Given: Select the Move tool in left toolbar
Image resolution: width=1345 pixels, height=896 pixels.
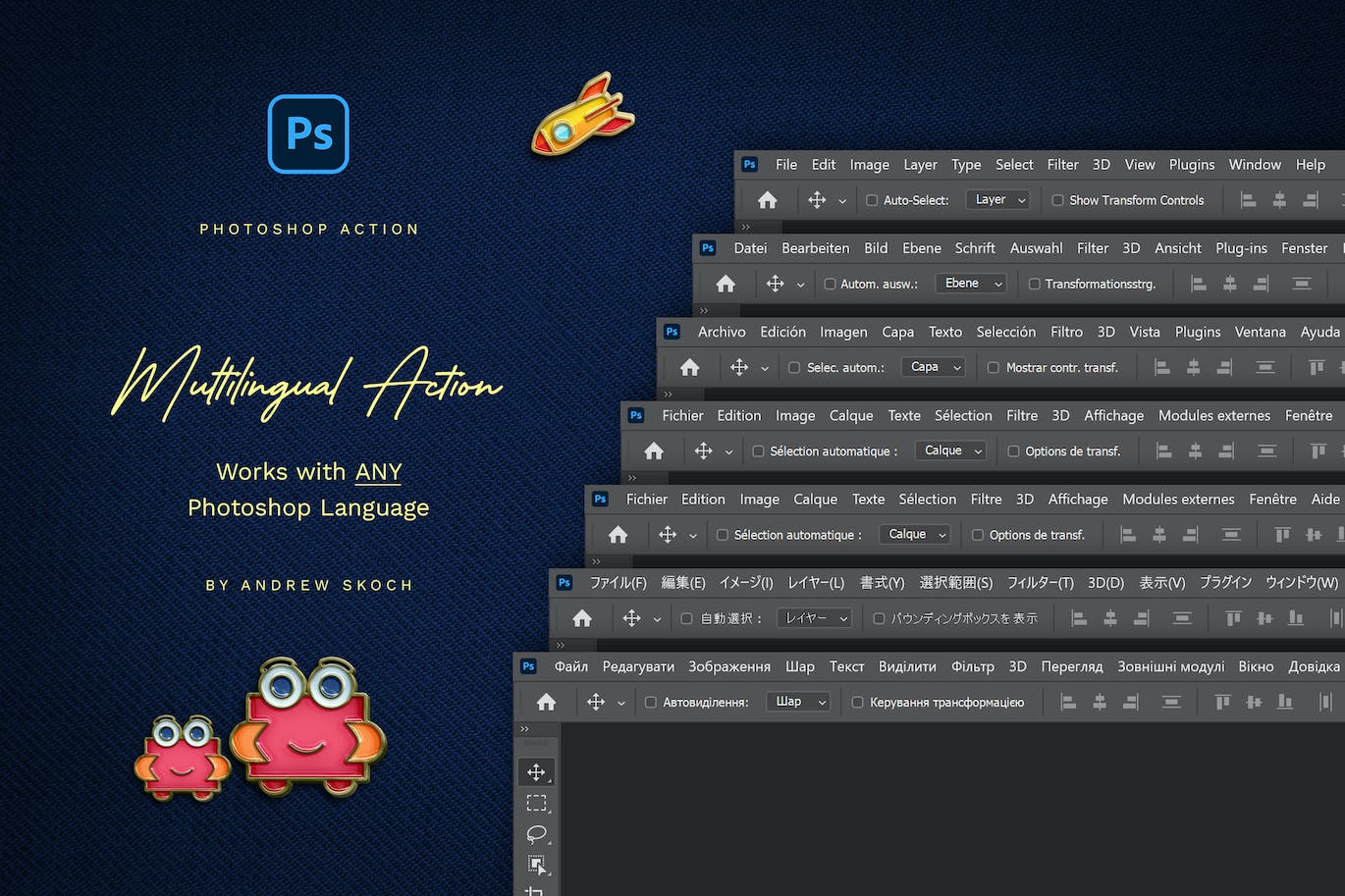Looking at the screenshot, I should point(536,772).
